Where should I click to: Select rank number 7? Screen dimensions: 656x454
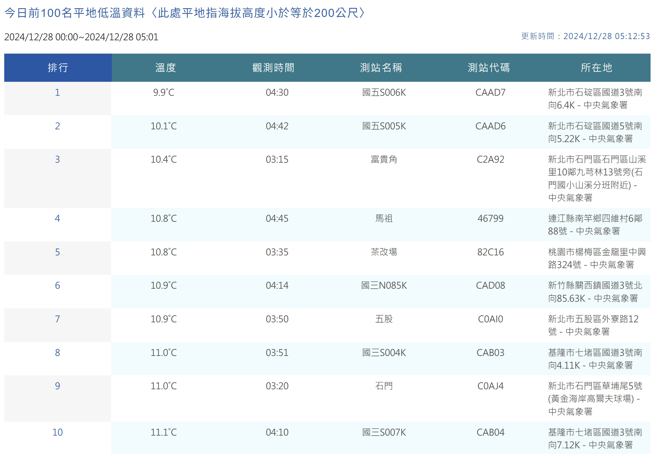(57, 319)
